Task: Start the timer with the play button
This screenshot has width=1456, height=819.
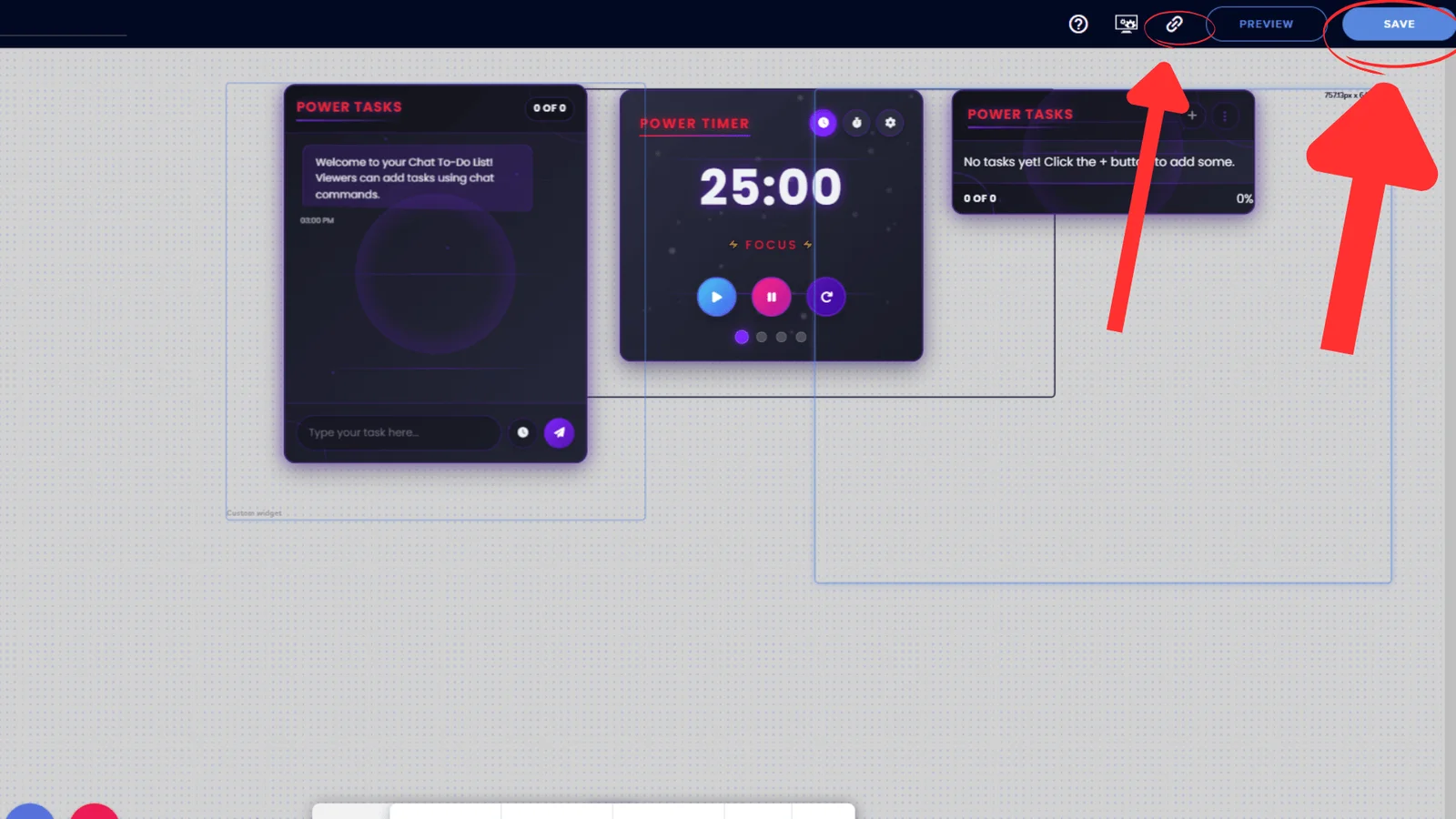Action: pyautogui.click(x=716, y=297)
